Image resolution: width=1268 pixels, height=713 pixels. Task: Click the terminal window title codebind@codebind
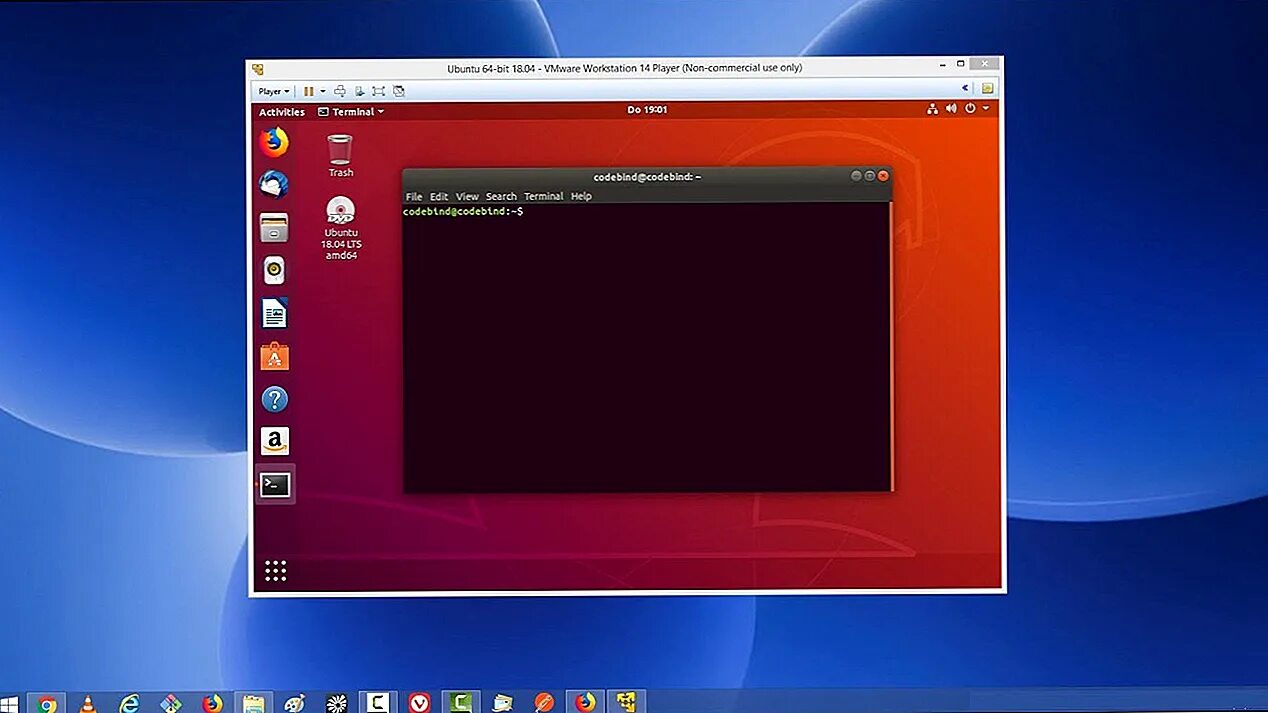pyautogui.click(x=647, y=177)
